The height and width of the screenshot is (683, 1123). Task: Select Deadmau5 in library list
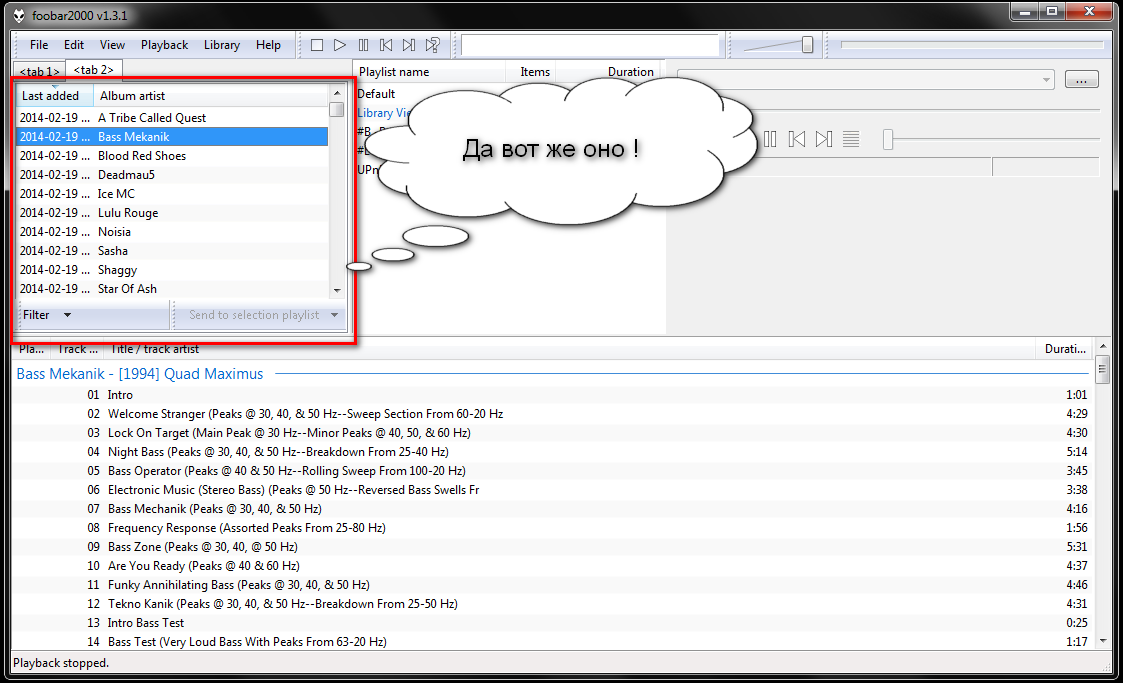pos(172,175)
